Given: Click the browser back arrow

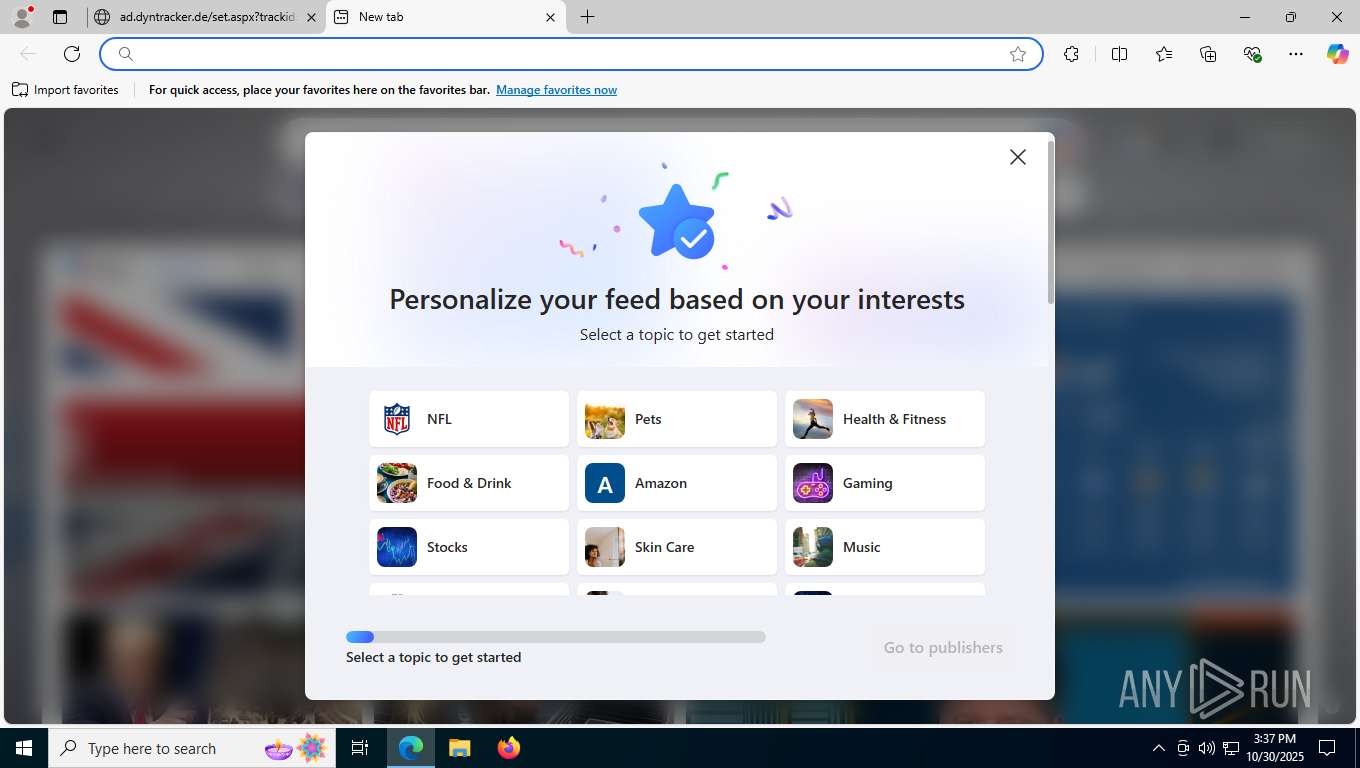Looking at the screenshot, I should tap(28, 54).
